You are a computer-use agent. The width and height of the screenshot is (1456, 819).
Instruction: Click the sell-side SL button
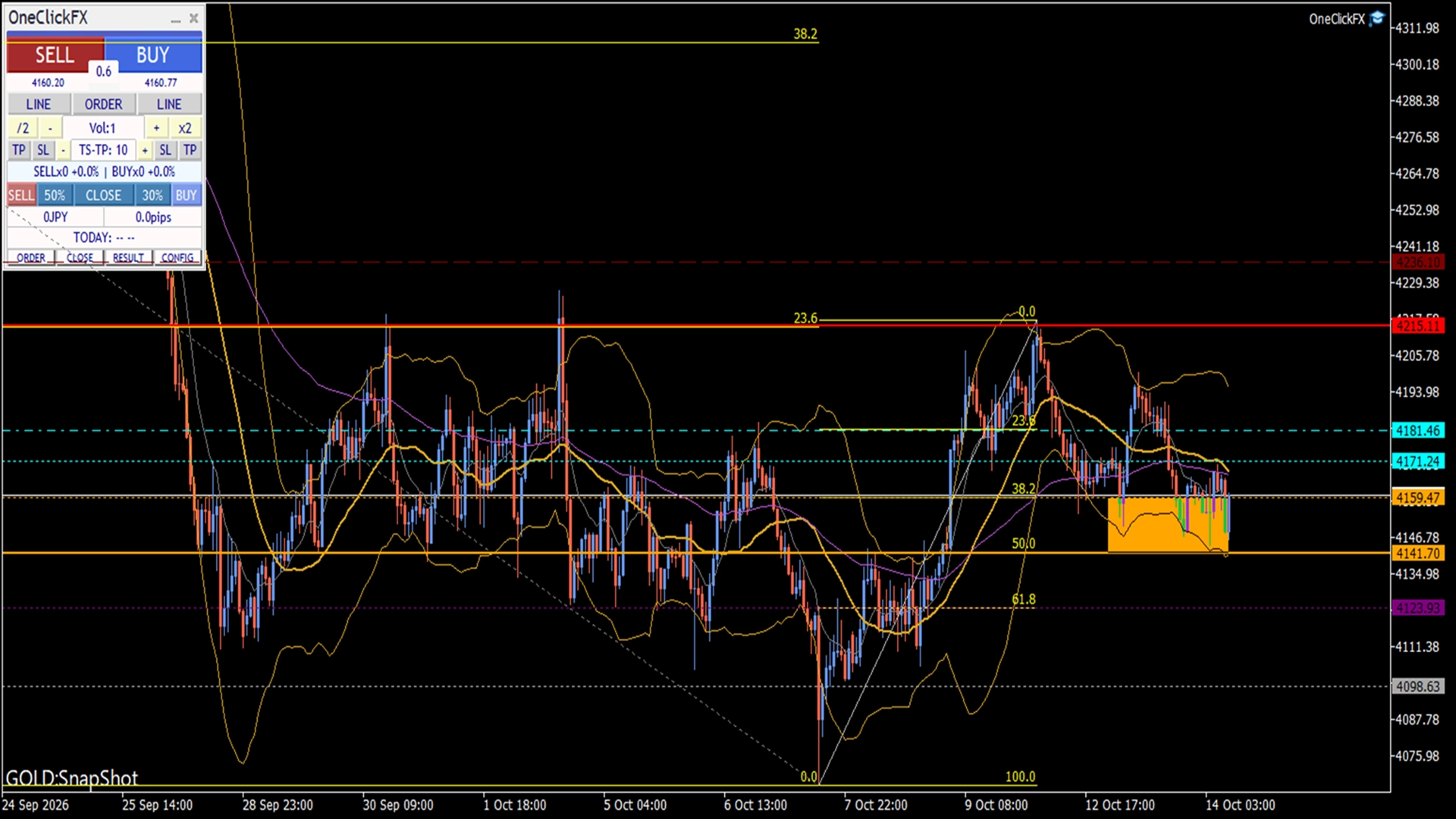[43, 150]
